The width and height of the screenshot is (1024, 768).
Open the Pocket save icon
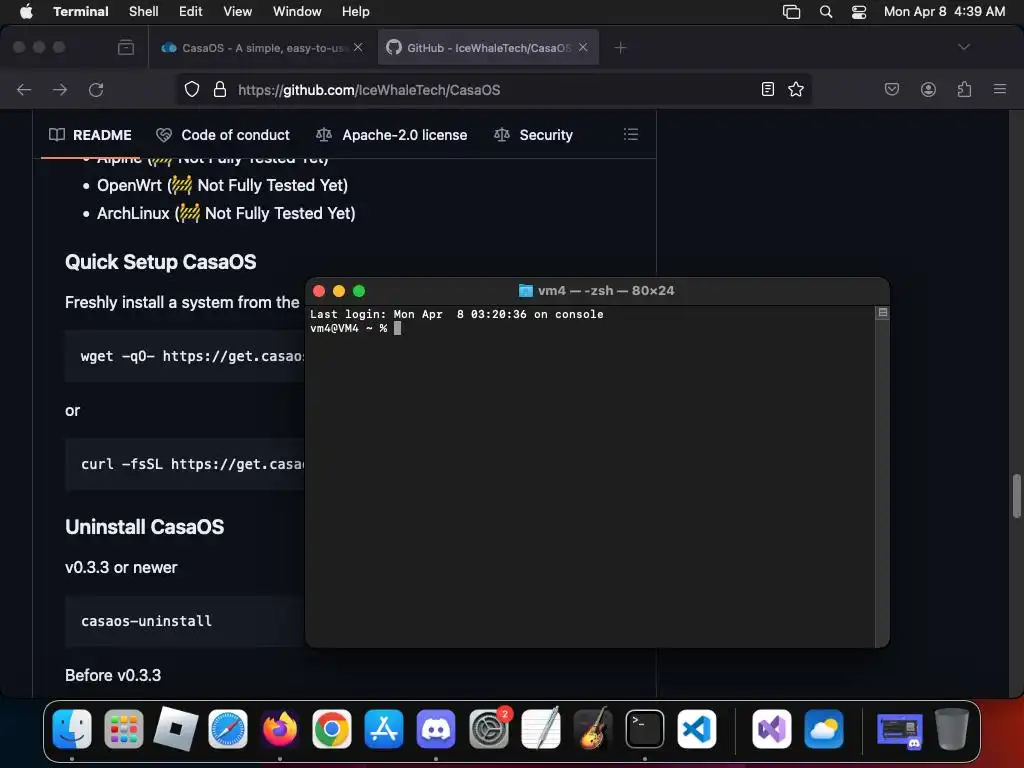point(892,89)
